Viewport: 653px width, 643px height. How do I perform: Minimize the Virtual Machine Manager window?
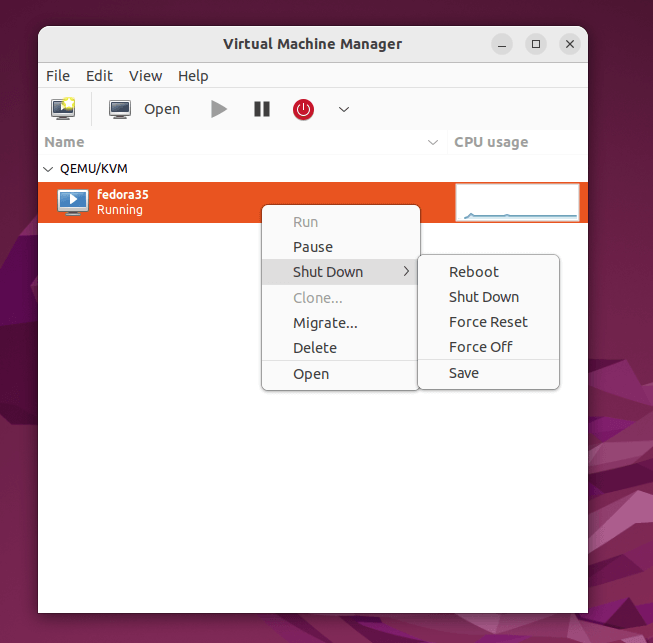click(x=502, y=44)
